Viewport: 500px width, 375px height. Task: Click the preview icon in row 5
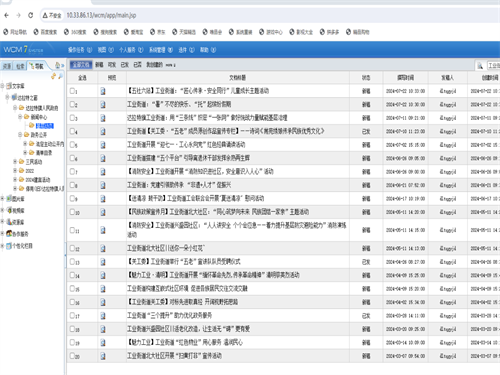click(103, 145)
